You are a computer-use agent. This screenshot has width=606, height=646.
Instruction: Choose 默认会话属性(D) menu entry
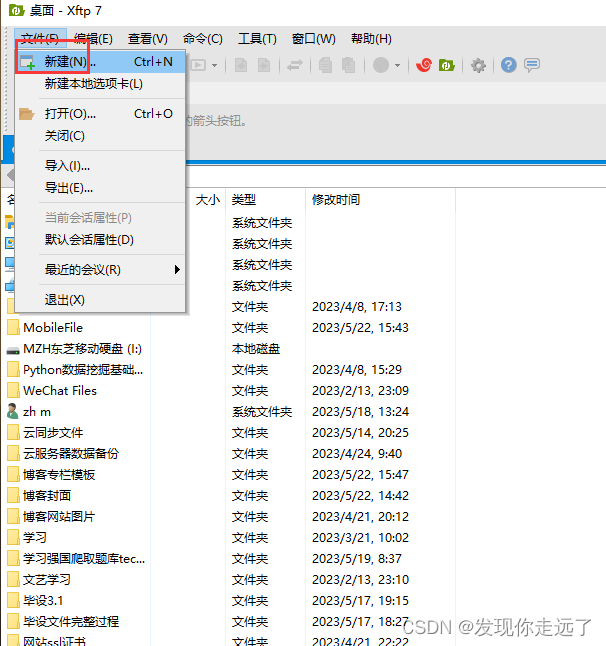[100, 239]
